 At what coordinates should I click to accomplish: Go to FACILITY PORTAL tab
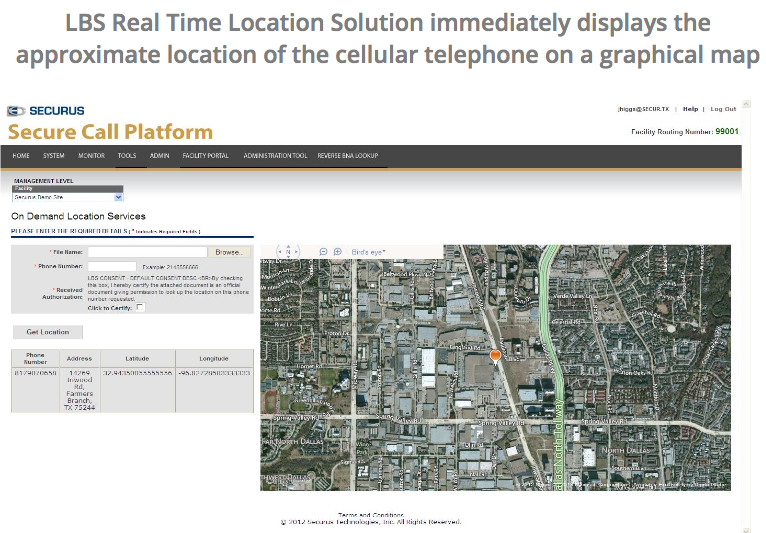tap(205, 156)
